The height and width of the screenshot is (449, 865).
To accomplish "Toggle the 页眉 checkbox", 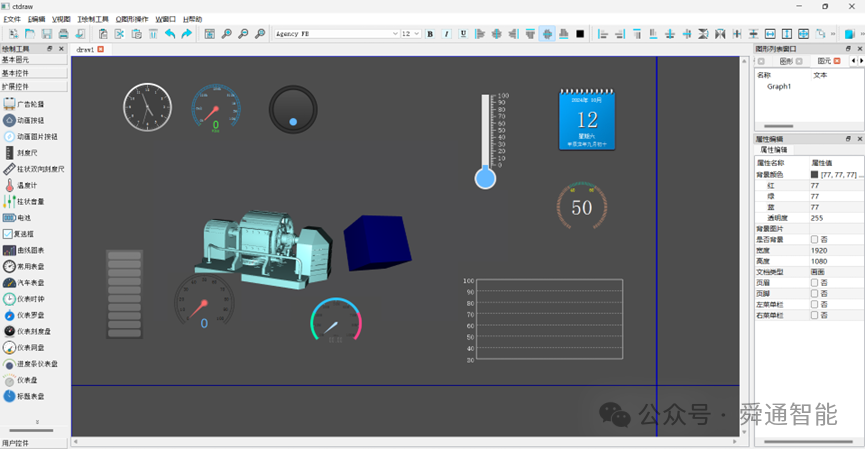I will pos(814,282).
